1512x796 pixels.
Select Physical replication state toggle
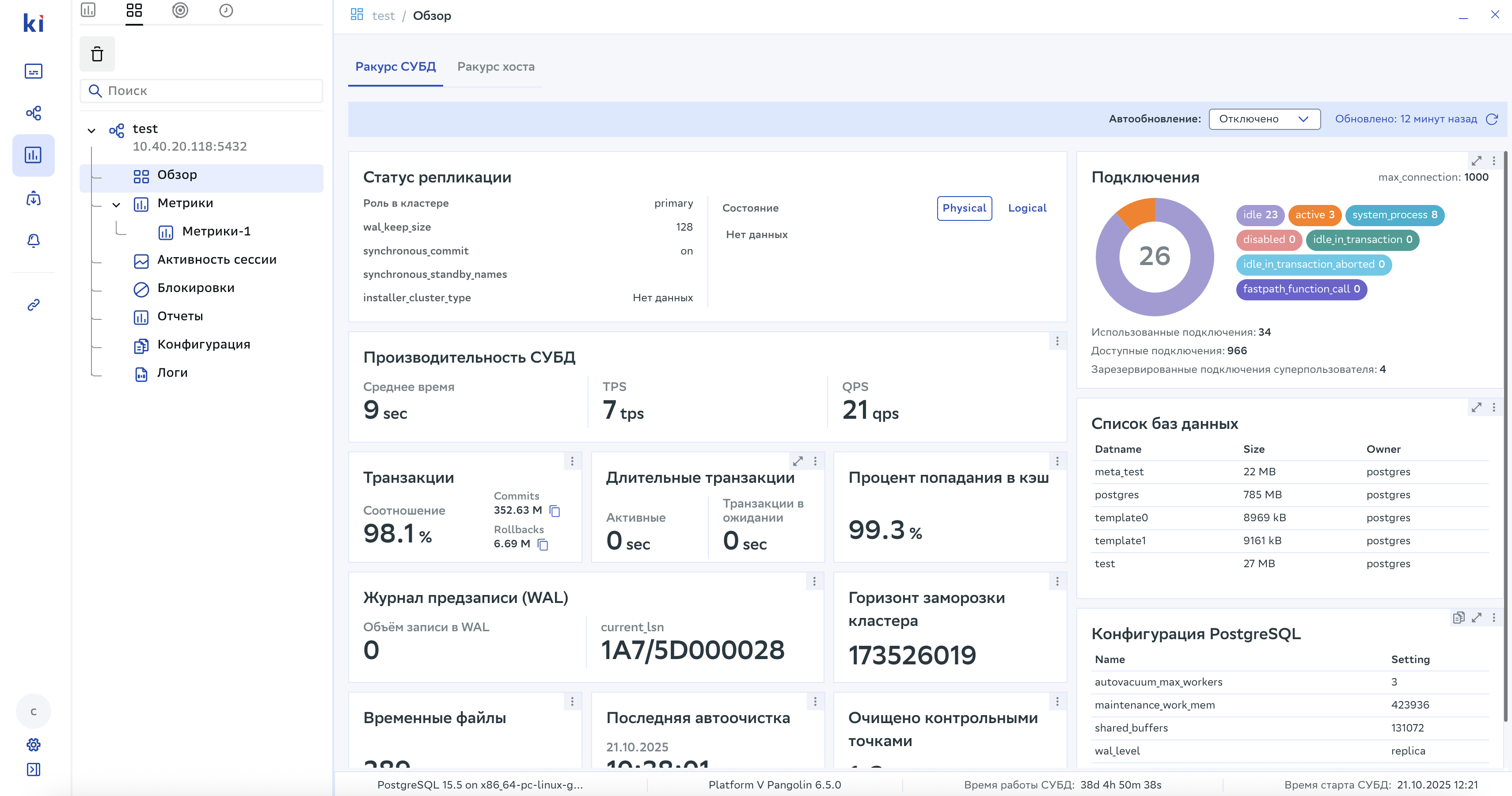click(x=965, y=208)
